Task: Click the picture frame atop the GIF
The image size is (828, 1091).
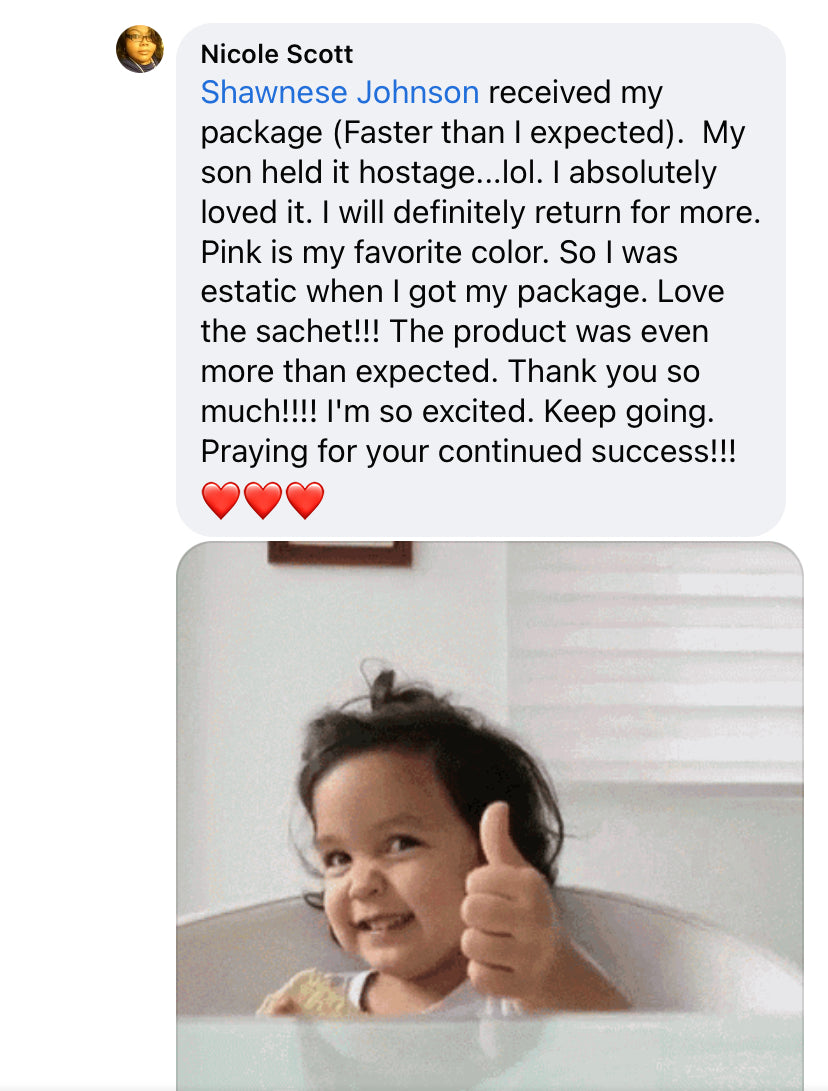Action: pos(340,553)
